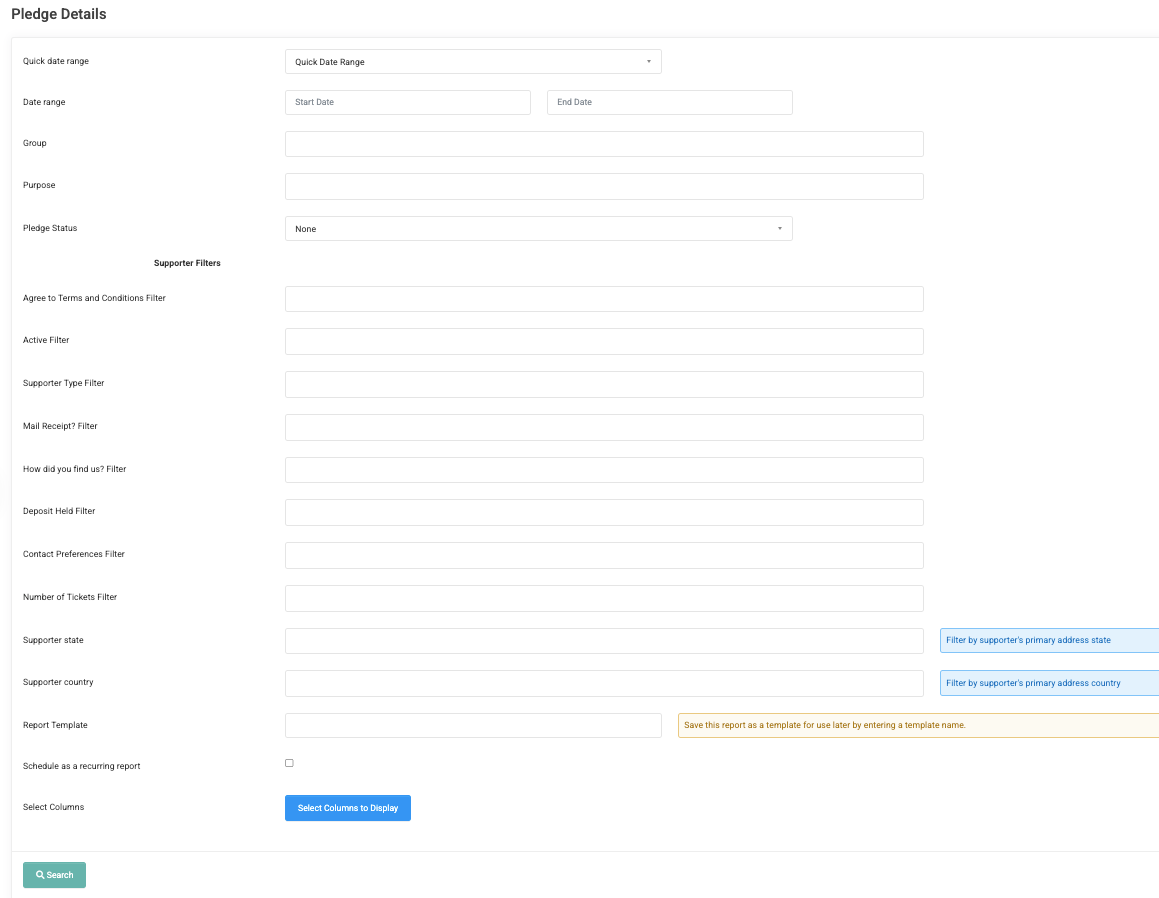The image size is (1159, 898).
Task: Open the Quick Date Range dropdown
Action: coord(473,61)
